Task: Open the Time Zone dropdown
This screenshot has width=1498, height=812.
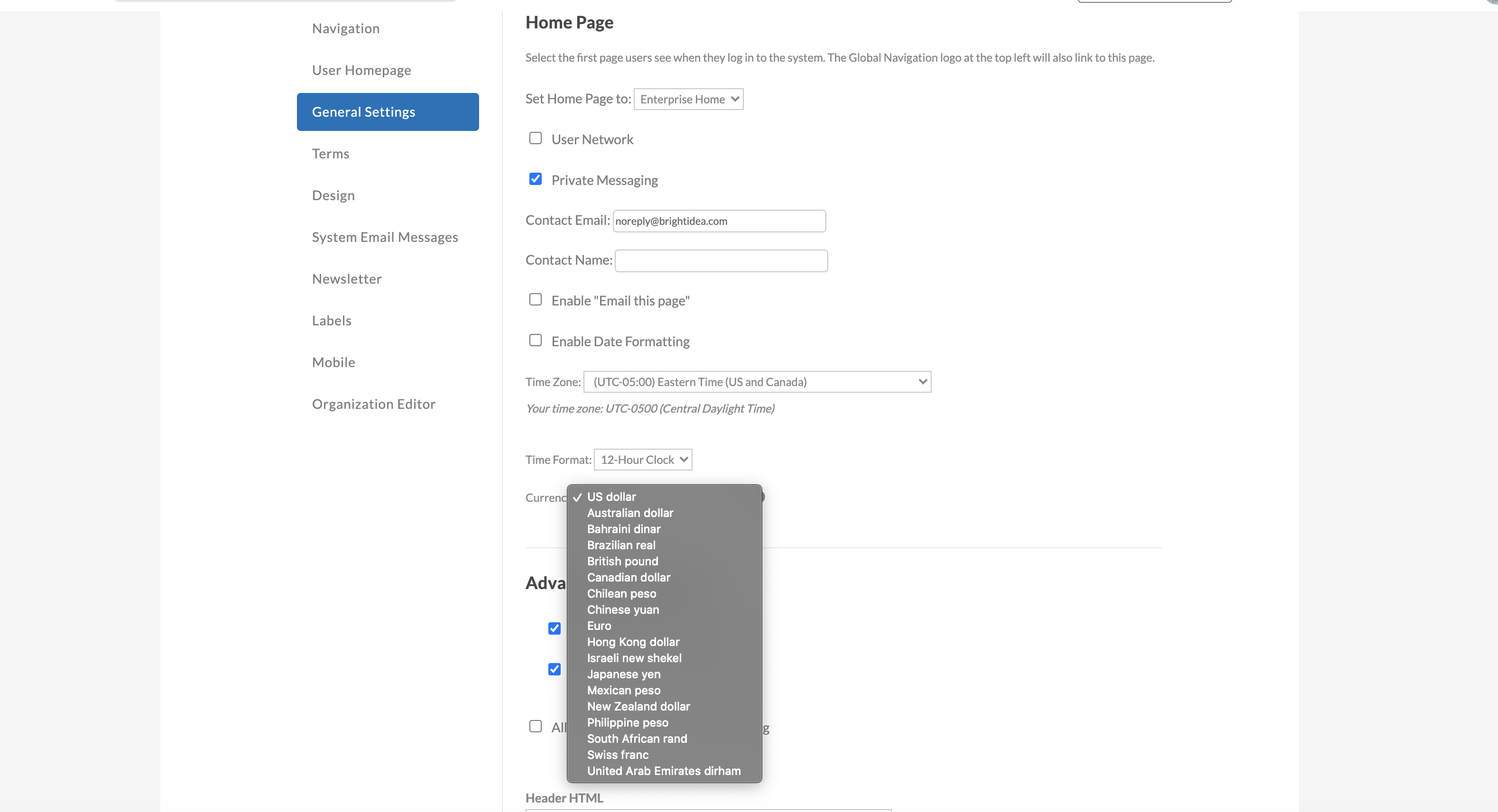Action: click(x=757, y=381)
